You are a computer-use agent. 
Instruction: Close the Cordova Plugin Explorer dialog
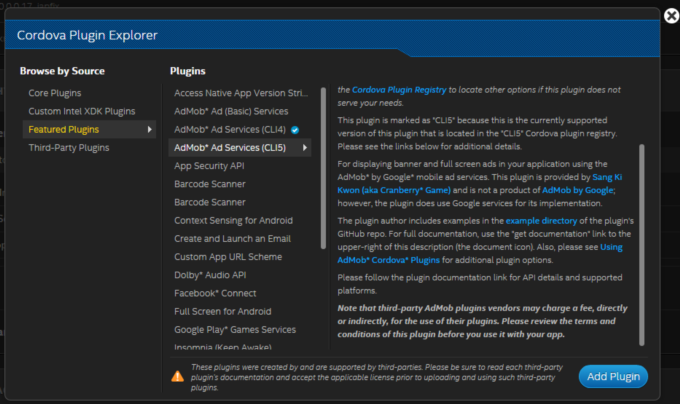671,16
